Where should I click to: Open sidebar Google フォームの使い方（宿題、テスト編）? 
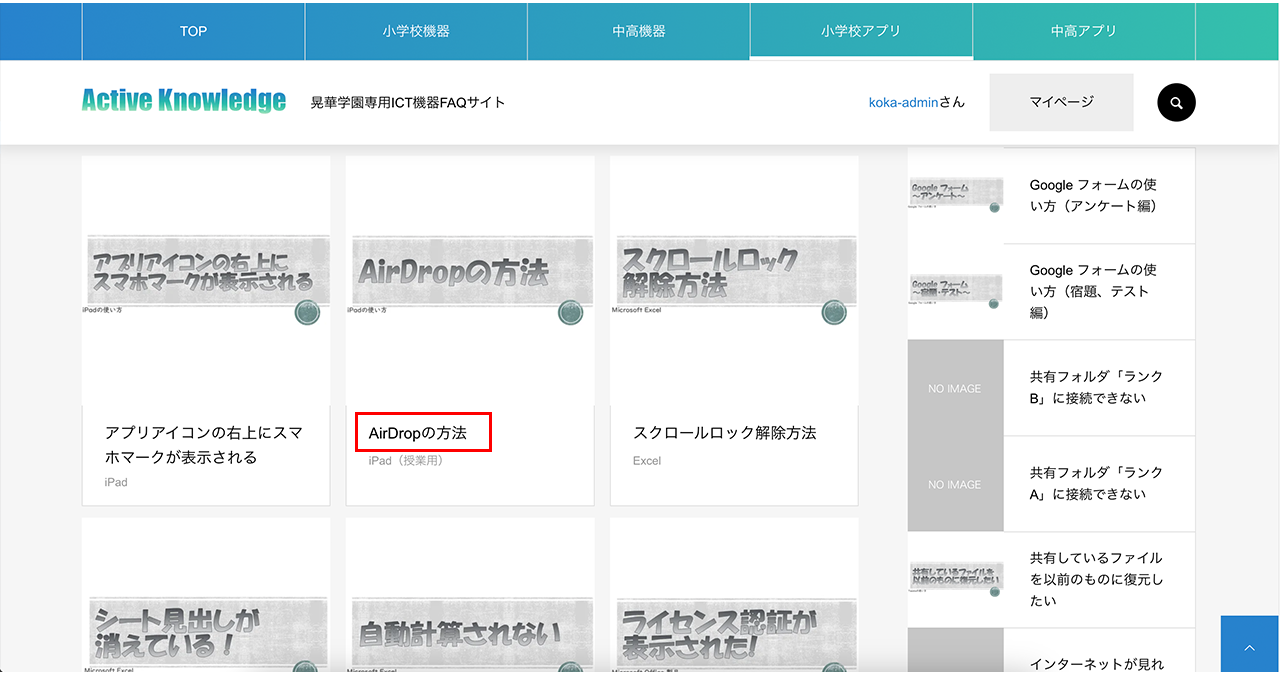[1094, 291]
